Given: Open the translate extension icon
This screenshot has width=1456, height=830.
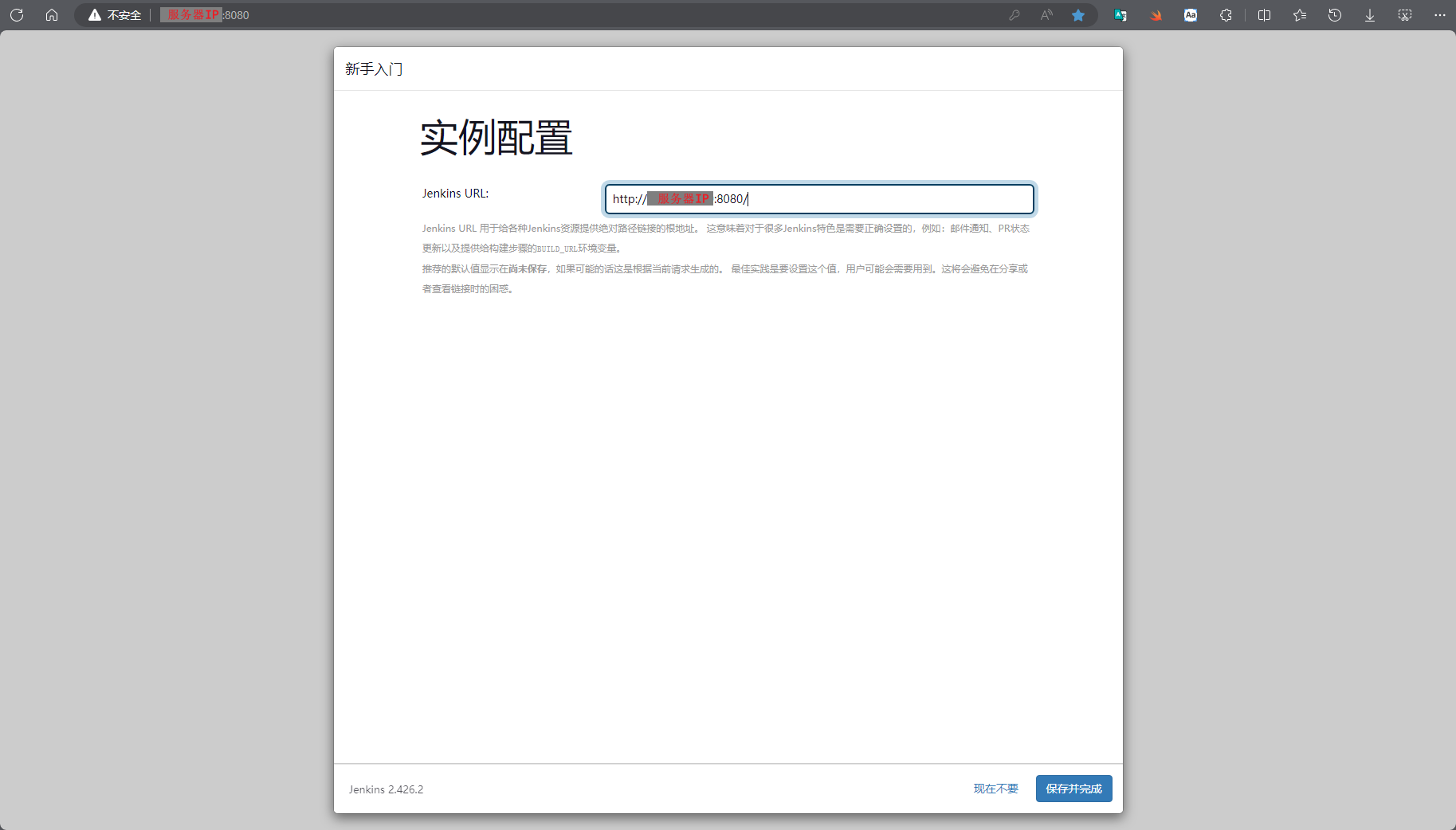Looking at the screenshot, I should pos(1120,15).
